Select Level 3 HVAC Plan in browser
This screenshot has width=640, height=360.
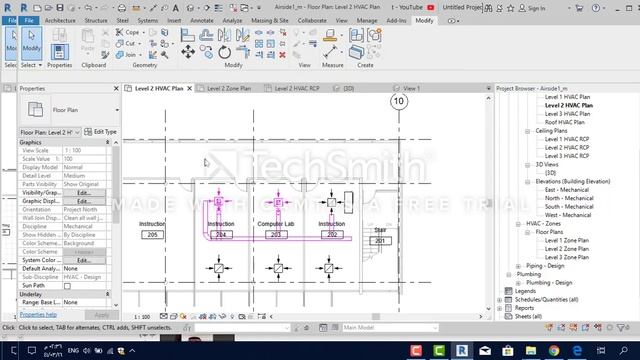coord(567,114)
